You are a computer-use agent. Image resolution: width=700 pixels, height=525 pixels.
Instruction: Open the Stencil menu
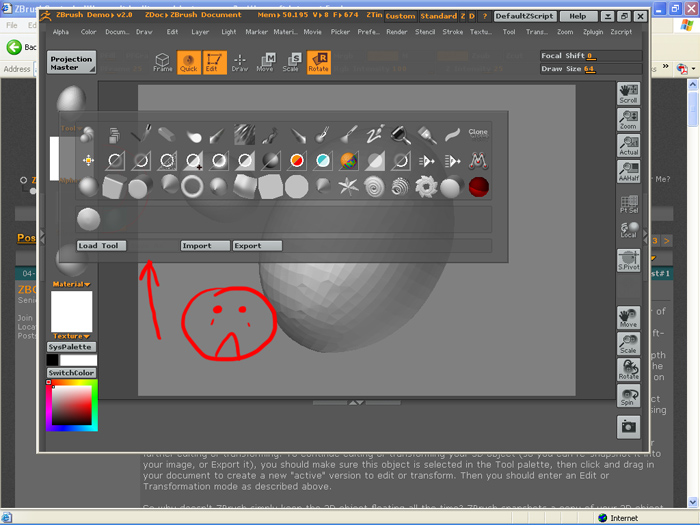tap(425, 32)
